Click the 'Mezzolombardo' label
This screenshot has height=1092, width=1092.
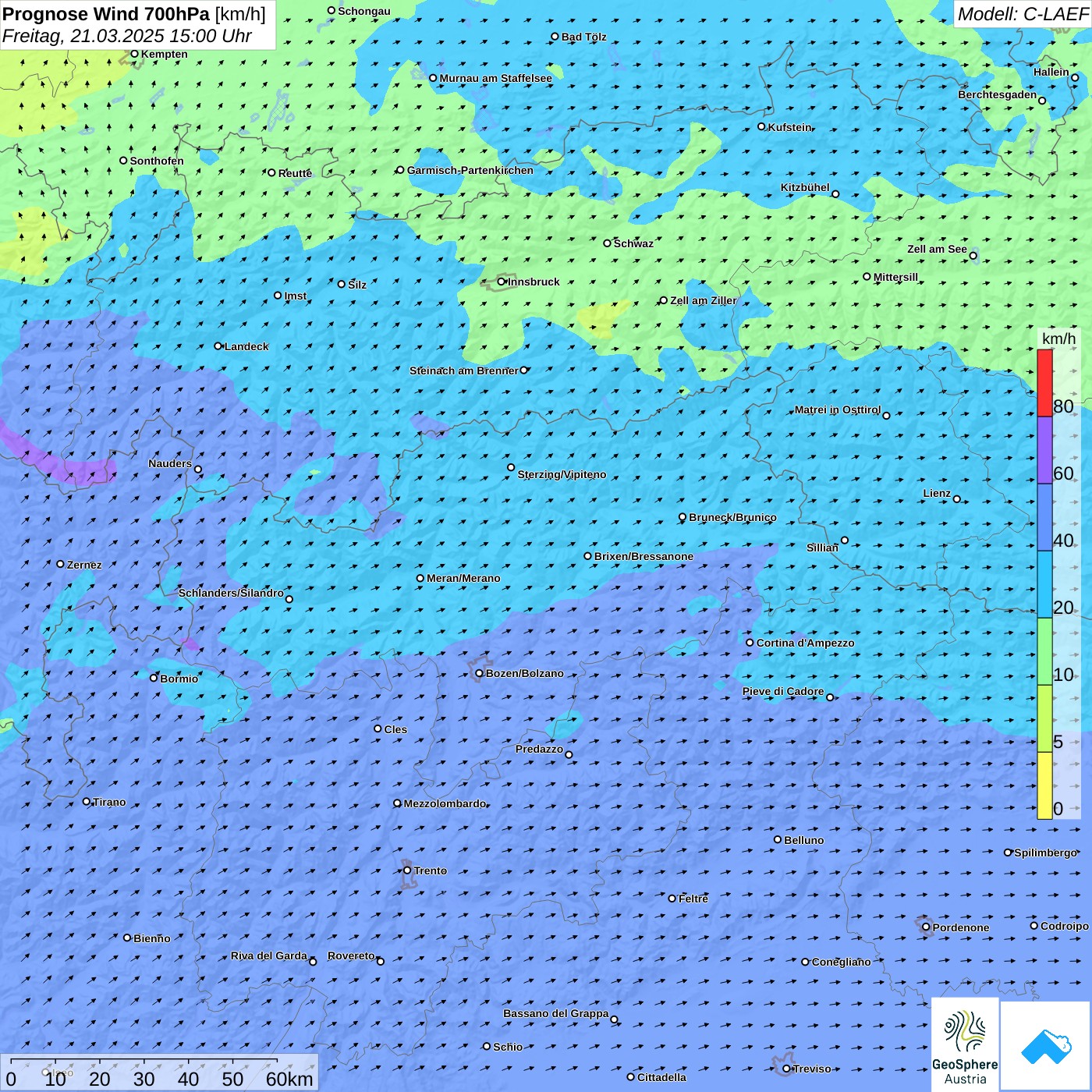coord(445,803)
